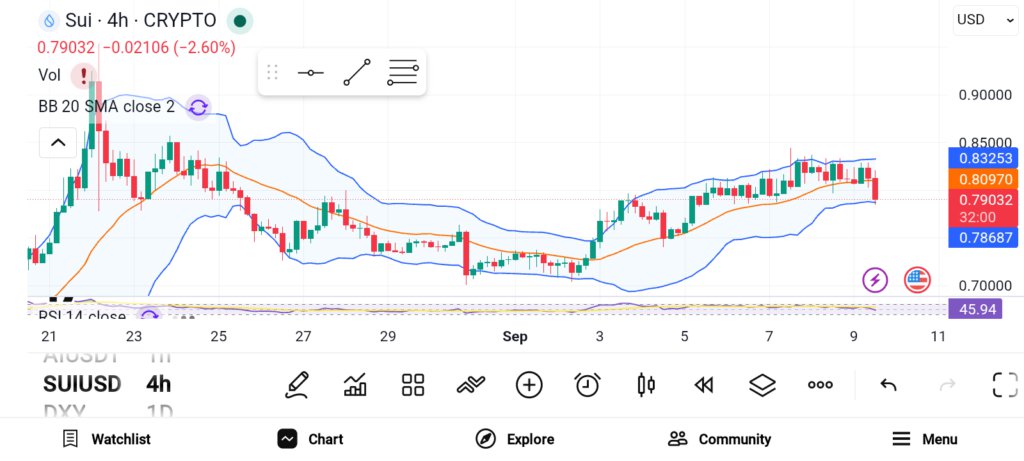Open the indicators chart icon
Image resolution: width=1024 pixels, height=461 pixels.
[x=355, y=385]
